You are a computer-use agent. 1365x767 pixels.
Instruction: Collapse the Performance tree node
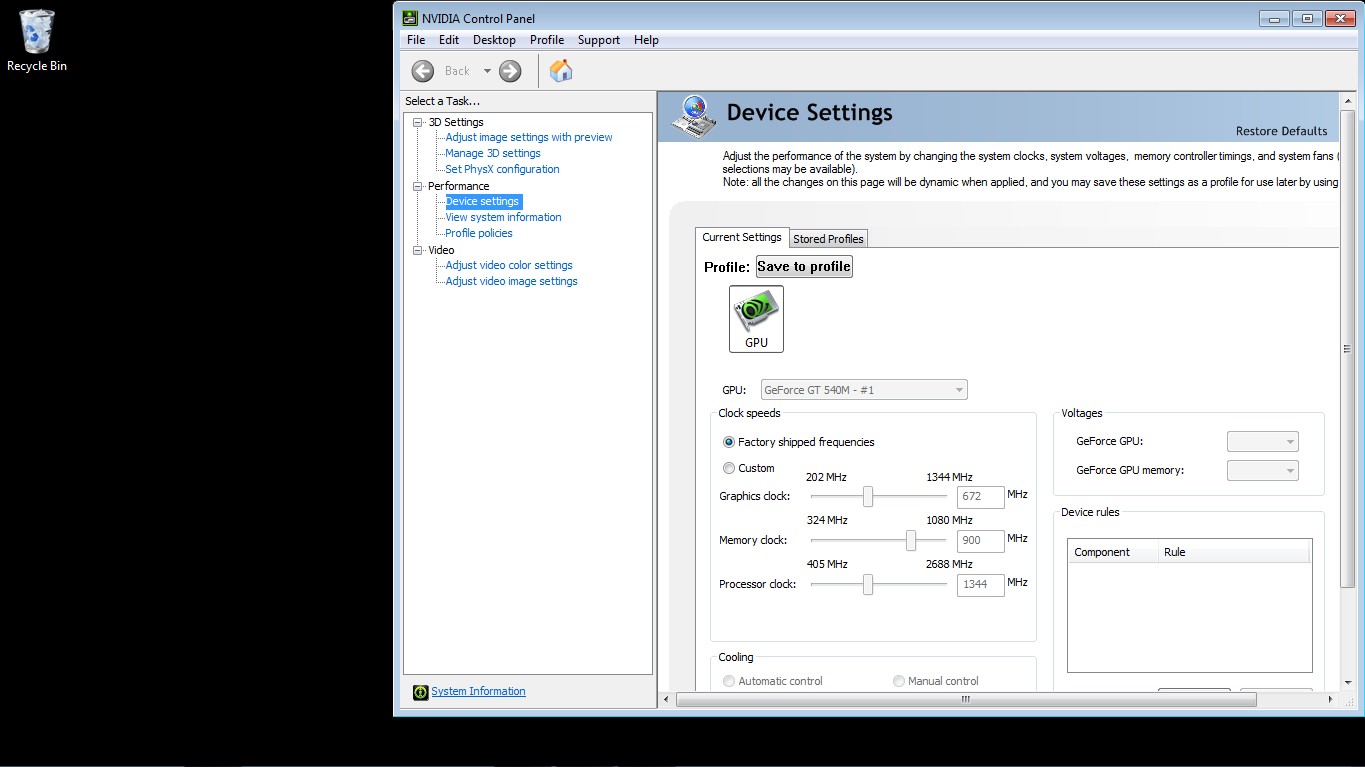click(x=418, y=186)
